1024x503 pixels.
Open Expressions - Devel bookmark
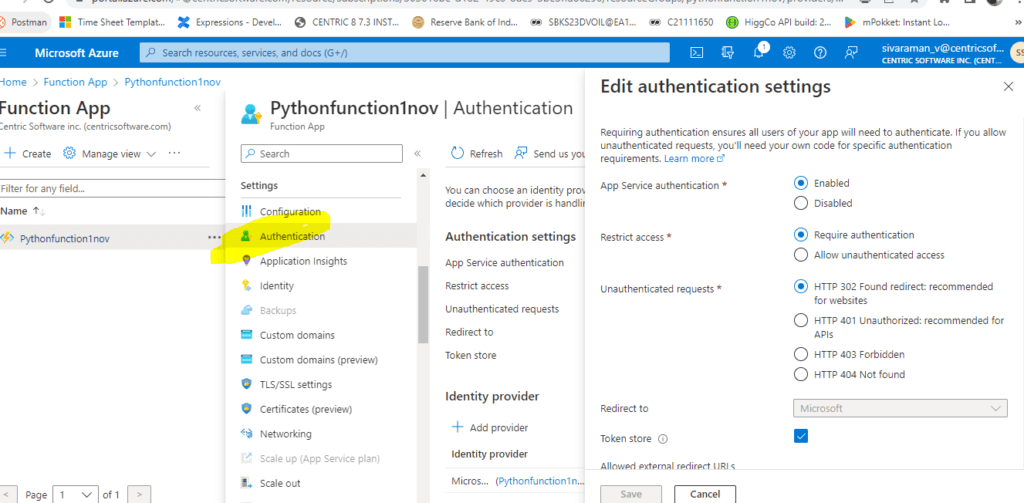tap(230, 22)
